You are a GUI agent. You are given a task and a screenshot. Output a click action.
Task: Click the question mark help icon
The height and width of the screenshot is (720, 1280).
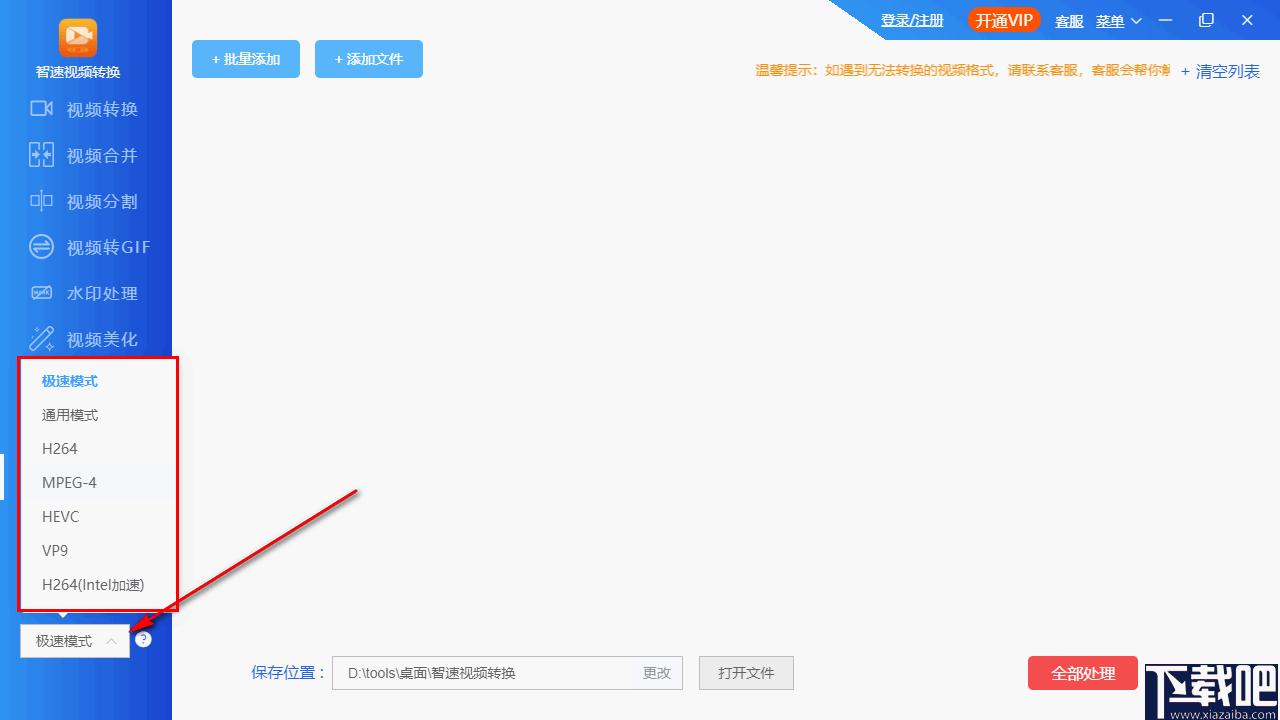point(143,640)
